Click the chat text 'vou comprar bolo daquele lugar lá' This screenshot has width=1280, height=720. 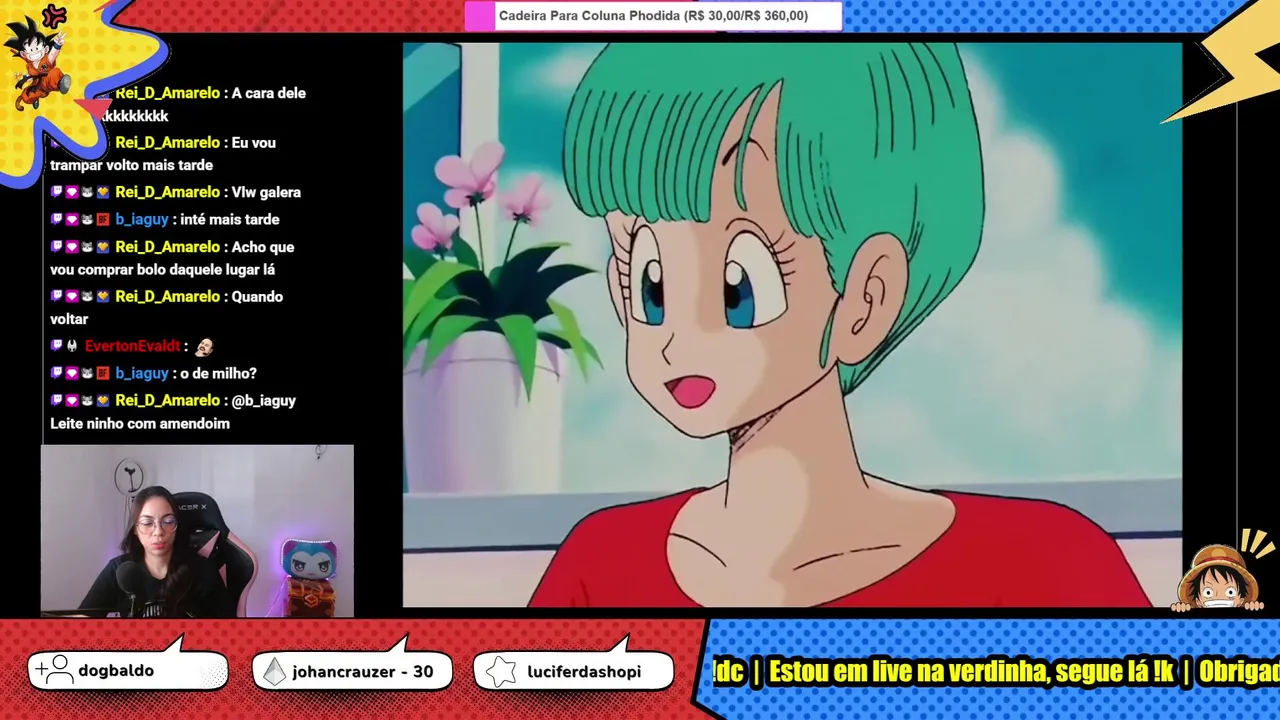click(163, 270)
